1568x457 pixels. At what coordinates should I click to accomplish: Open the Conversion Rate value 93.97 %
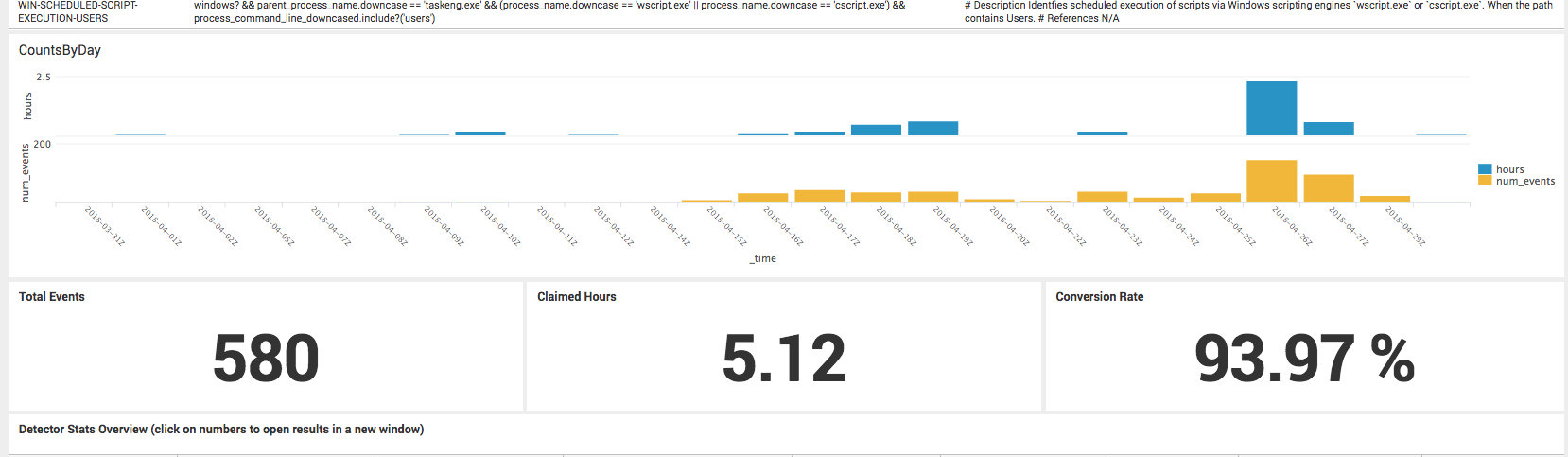1304,359
